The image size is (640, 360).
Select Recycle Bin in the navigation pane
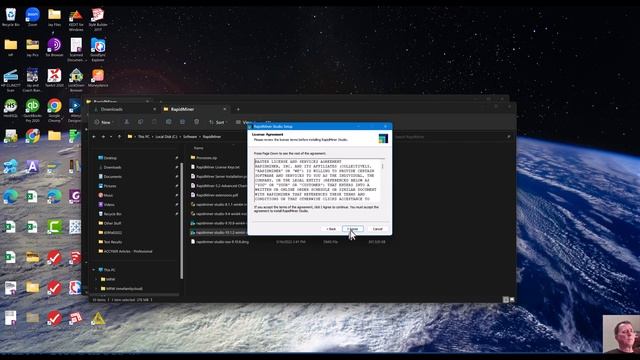[x=112, y=214]
